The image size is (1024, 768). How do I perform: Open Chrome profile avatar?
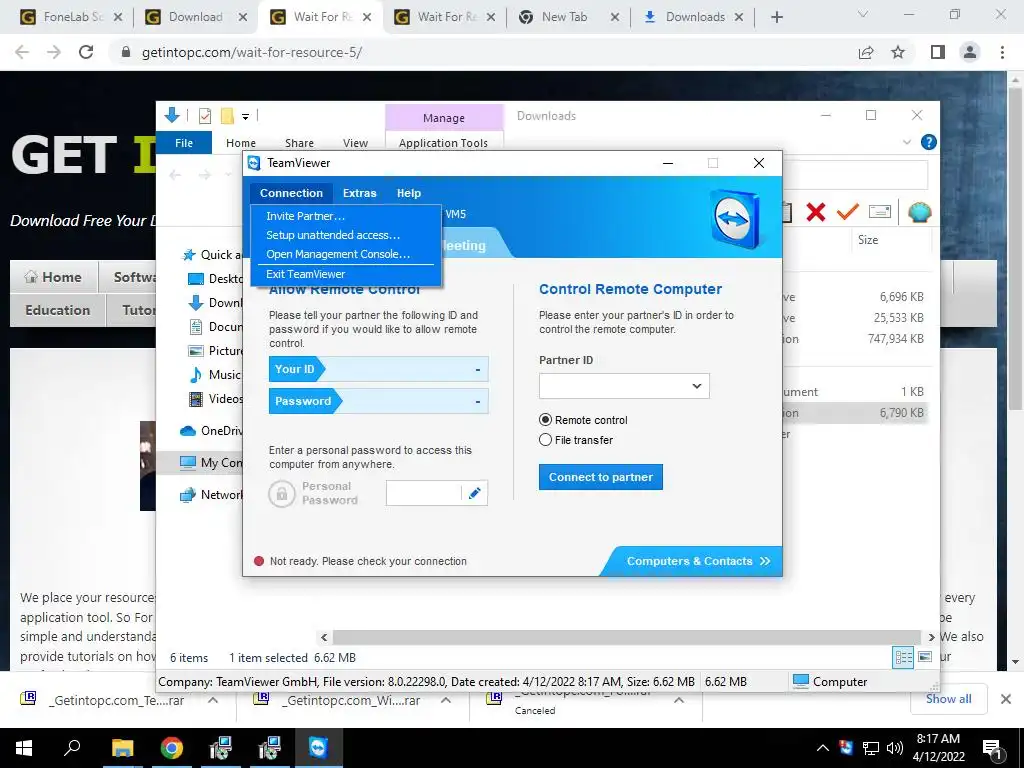pos(970,52)
